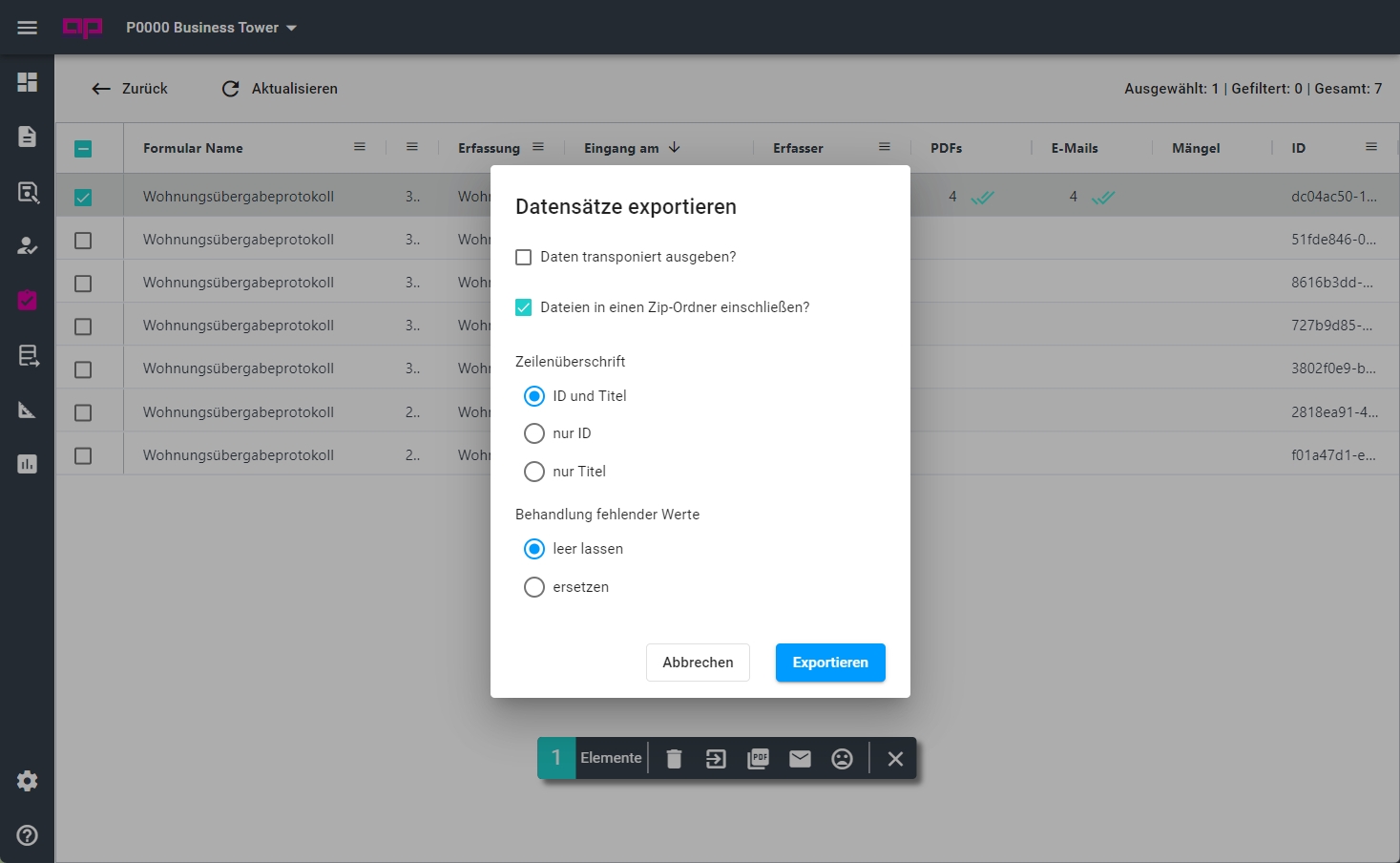Open the dashboard icon in the sidebar
This screenshot has height=863, width=1400.
click(28, 82)
